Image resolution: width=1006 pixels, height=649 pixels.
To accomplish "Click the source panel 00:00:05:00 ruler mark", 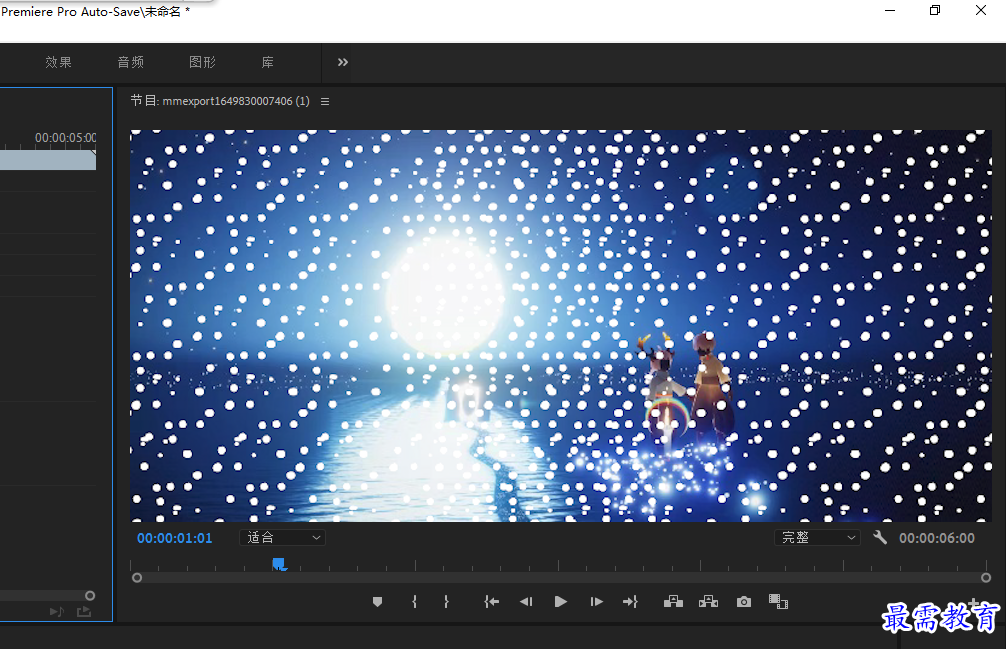I will coord(65,138).
